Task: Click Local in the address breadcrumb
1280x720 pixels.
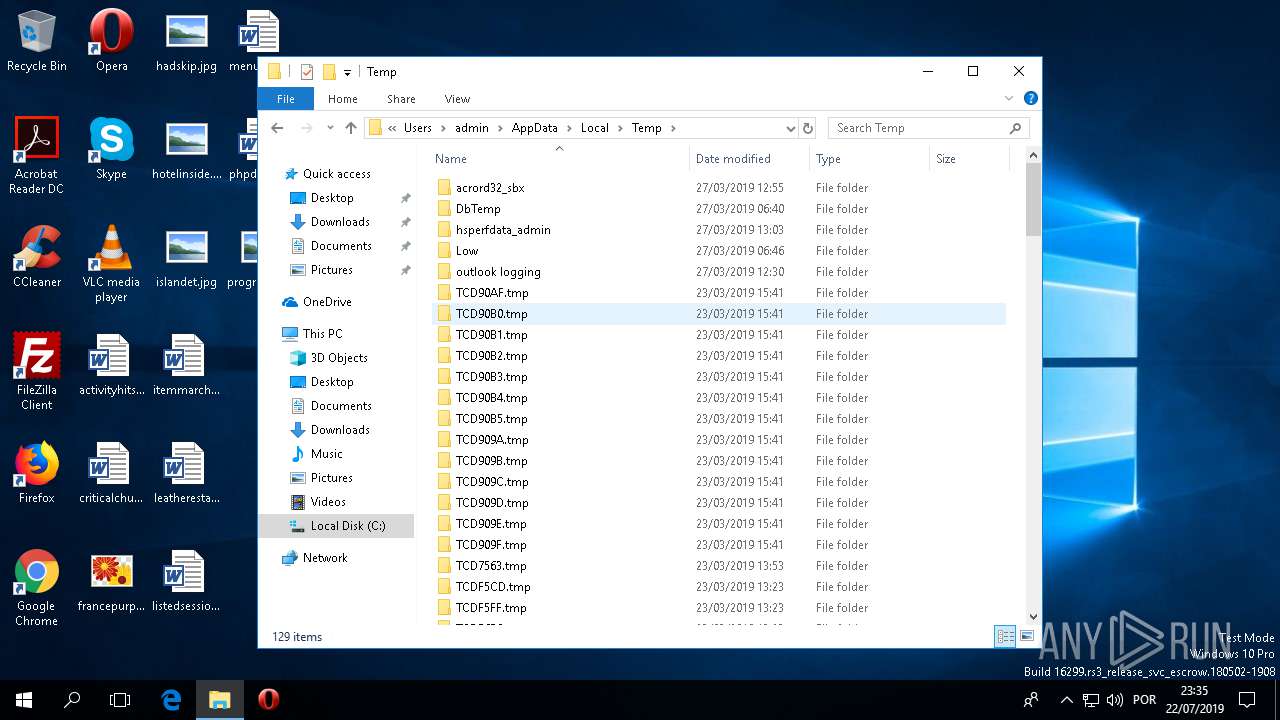Action: point(595,128)
